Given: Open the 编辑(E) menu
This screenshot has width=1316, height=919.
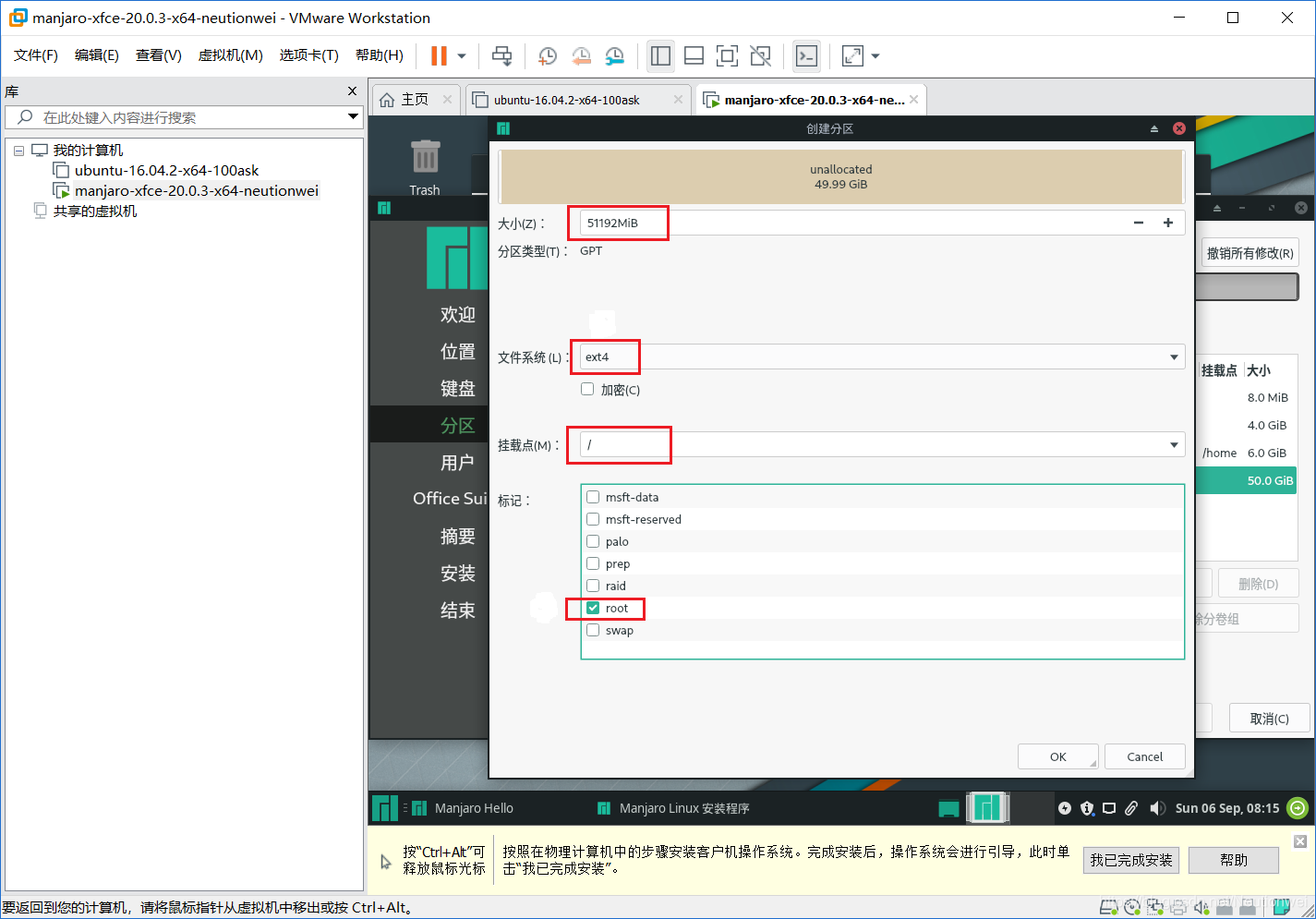Looking at the screenshot, I should click(97, 55).
